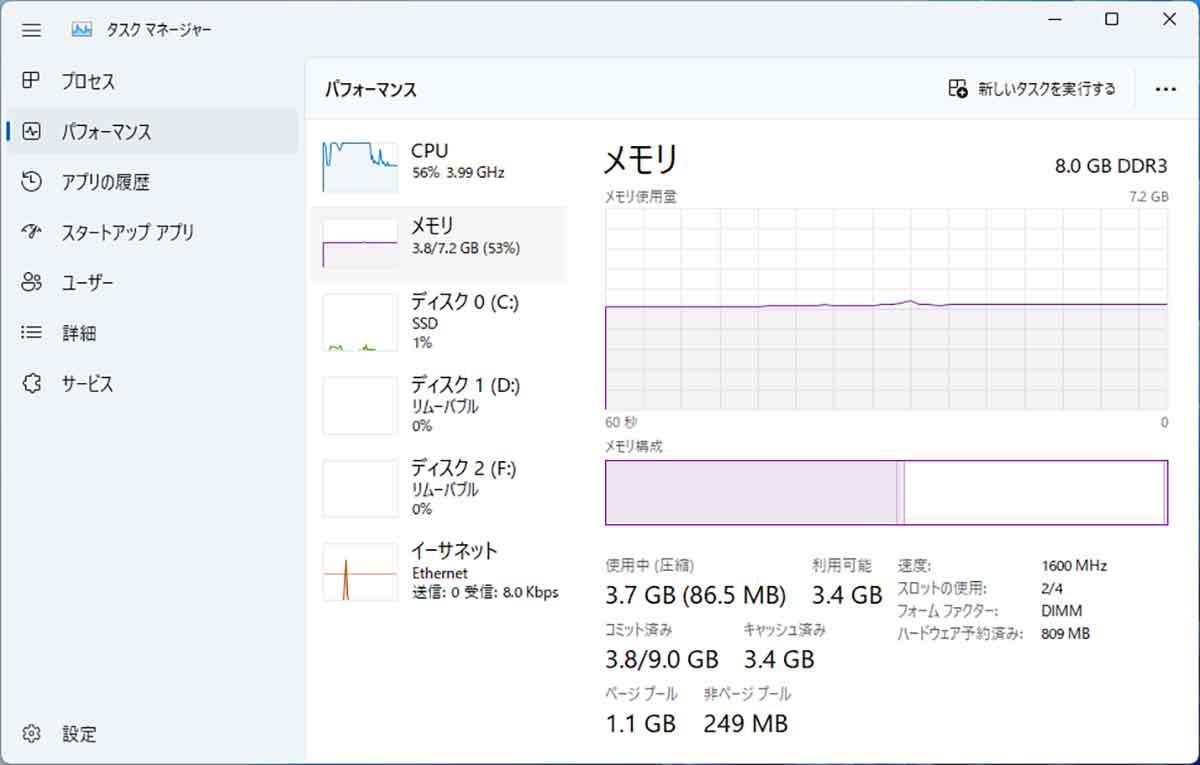
Task: Click the ディスク 1 (D:) empty graph thumbnail
Action: [x=360, y=405]
